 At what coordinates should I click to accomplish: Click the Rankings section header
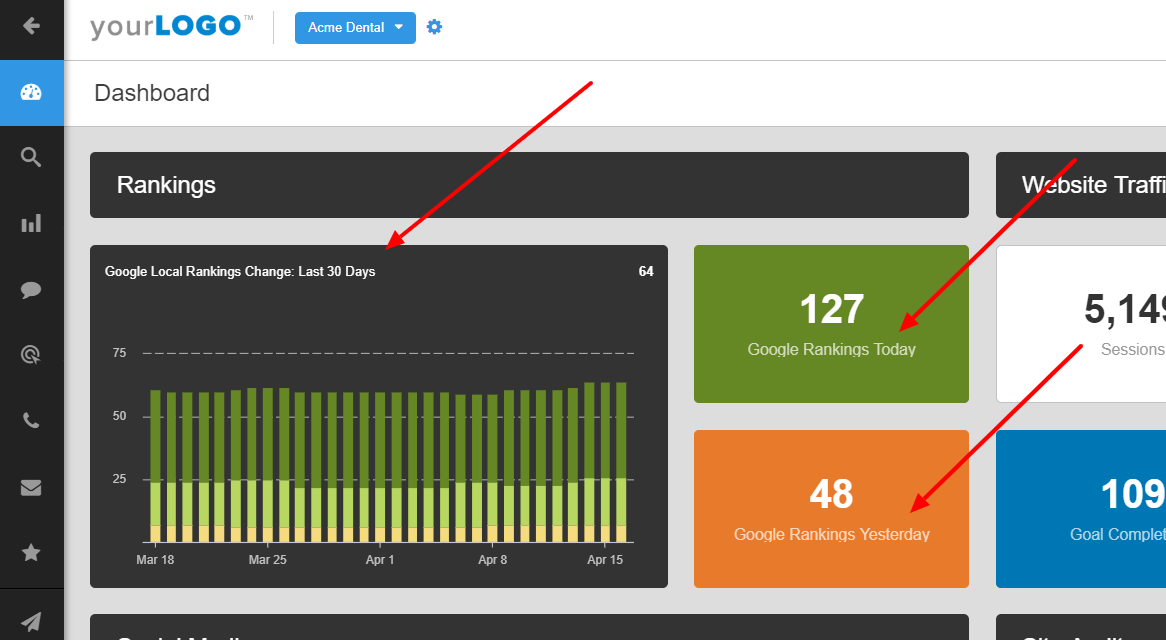point(529,185)
